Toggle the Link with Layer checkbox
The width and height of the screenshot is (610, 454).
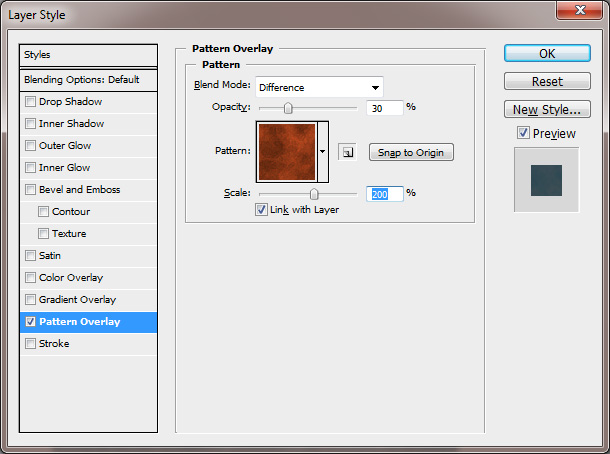point(261,209)
